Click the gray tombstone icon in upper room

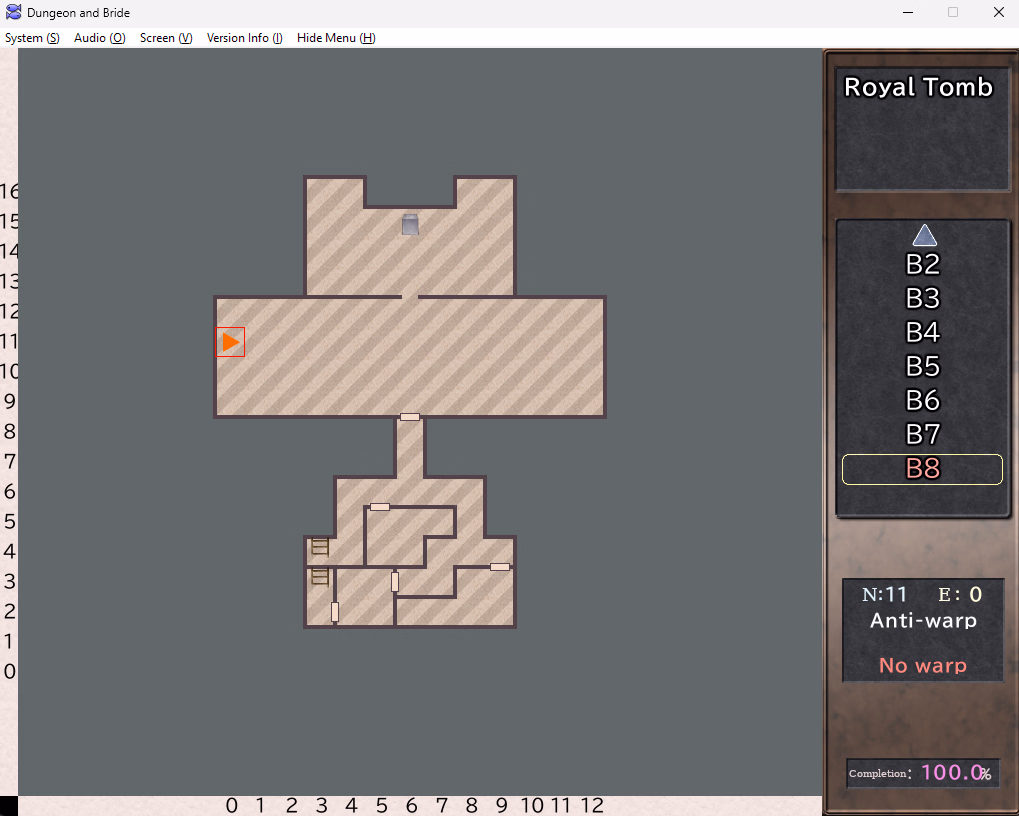coord(410,225)
